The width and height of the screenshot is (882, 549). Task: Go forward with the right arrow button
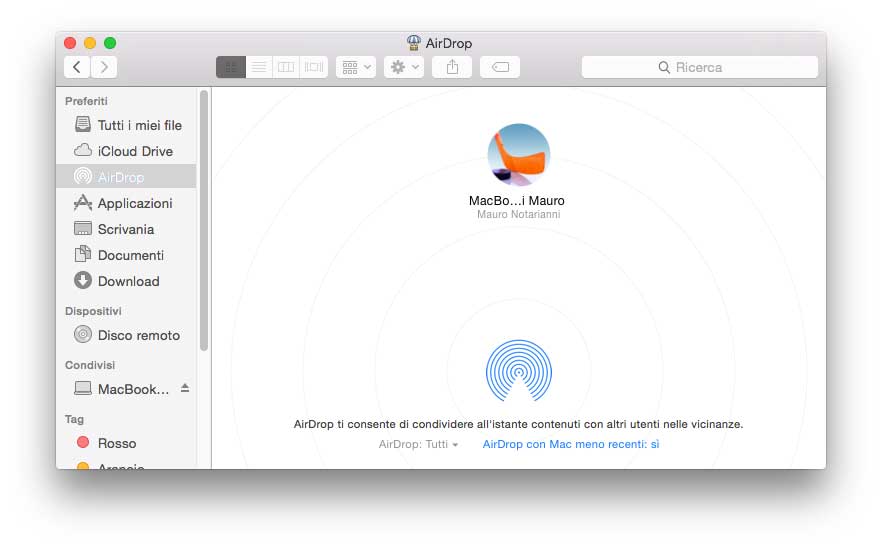[104, 68]
